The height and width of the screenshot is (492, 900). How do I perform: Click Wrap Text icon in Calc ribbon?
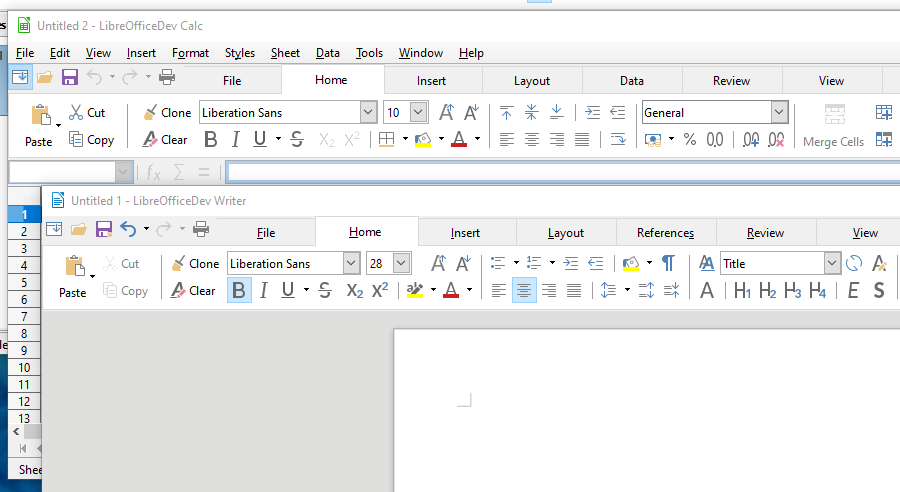(618, 140)
